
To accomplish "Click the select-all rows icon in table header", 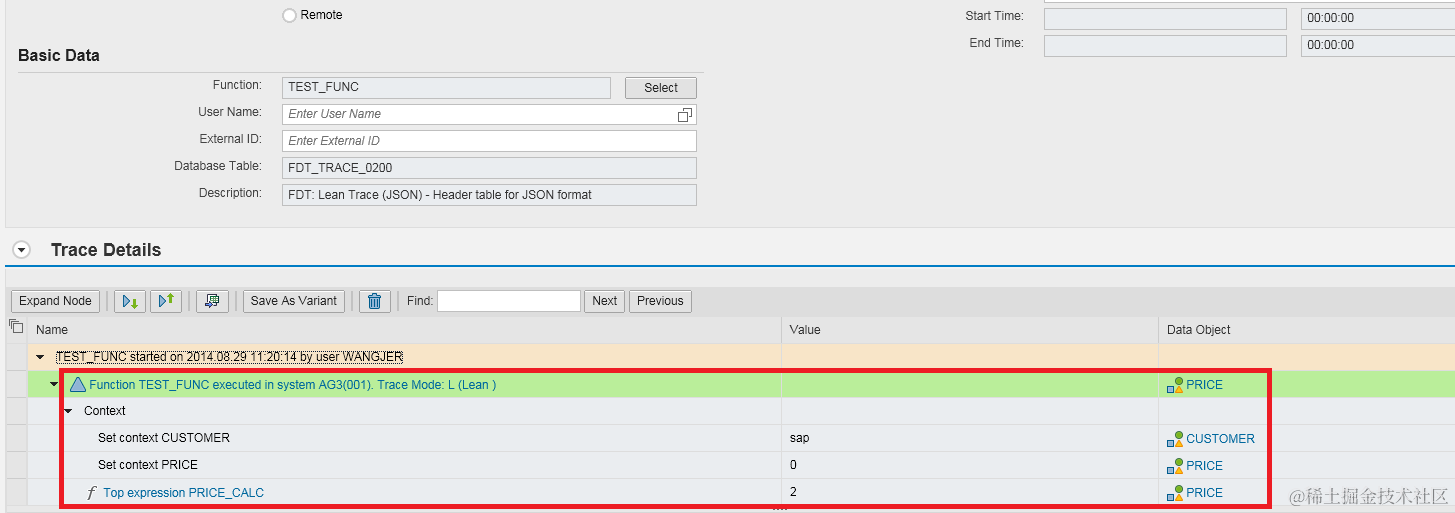I will 16,327.
